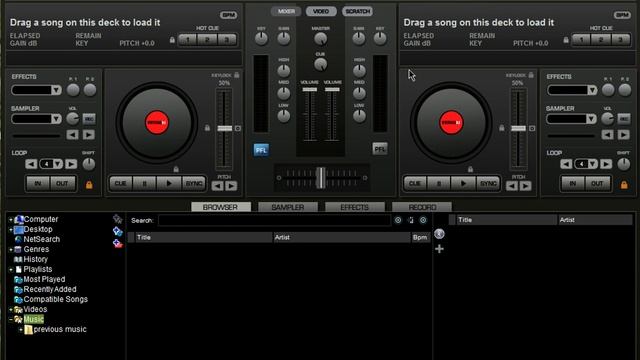
Task: Click the left deck pitch slider
Action: pyautogui.click(x=224, y=128)
